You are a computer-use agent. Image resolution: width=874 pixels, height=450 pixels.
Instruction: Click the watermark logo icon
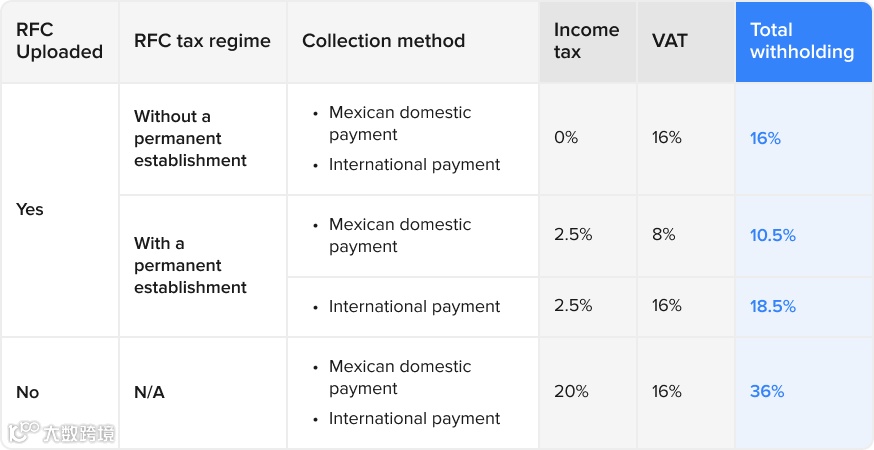pos(24,432)
